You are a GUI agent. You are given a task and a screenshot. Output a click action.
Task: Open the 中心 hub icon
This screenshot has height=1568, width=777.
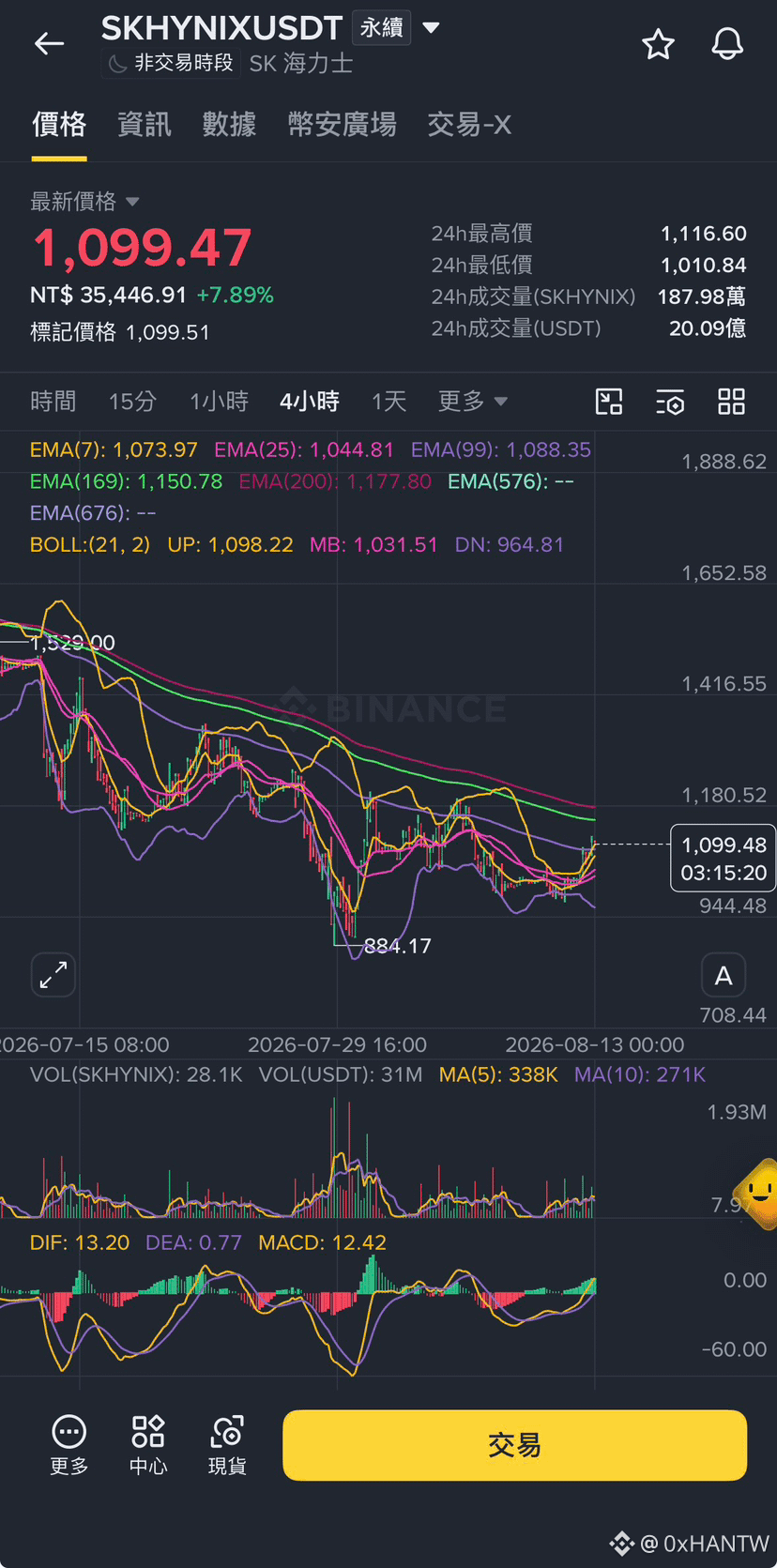(x=148, y=1445)
